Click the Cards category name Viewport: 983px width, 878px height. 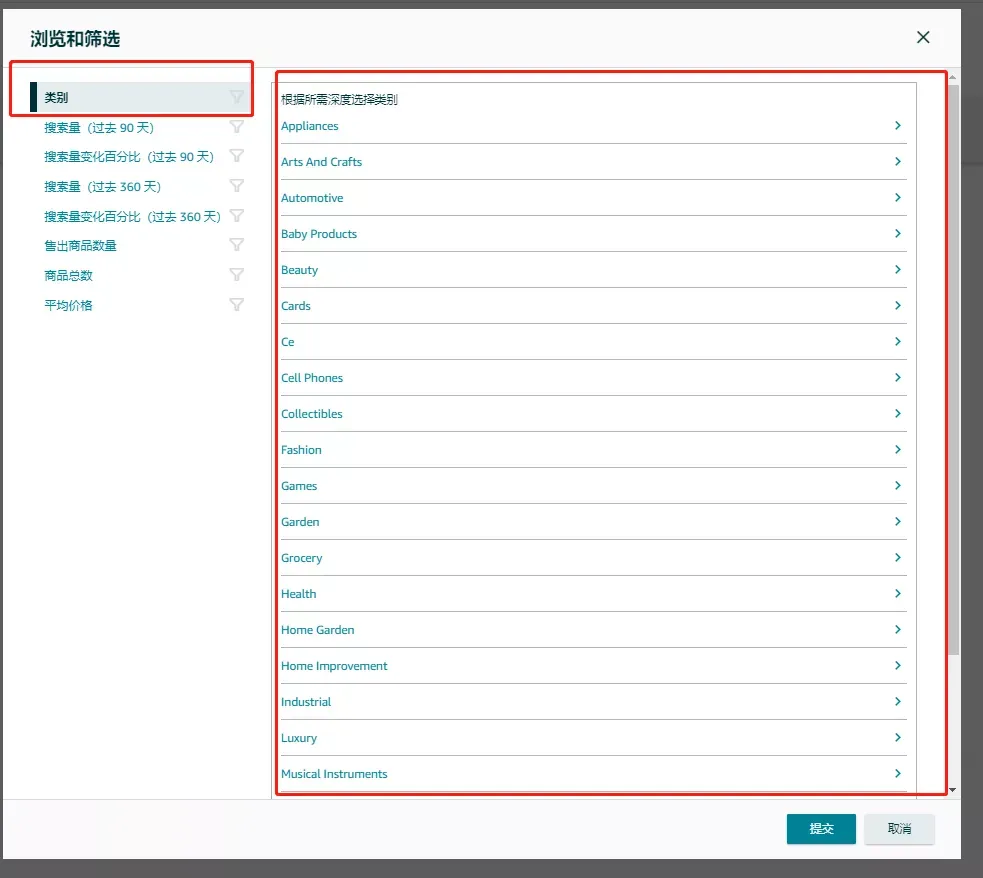pos(295,306)
